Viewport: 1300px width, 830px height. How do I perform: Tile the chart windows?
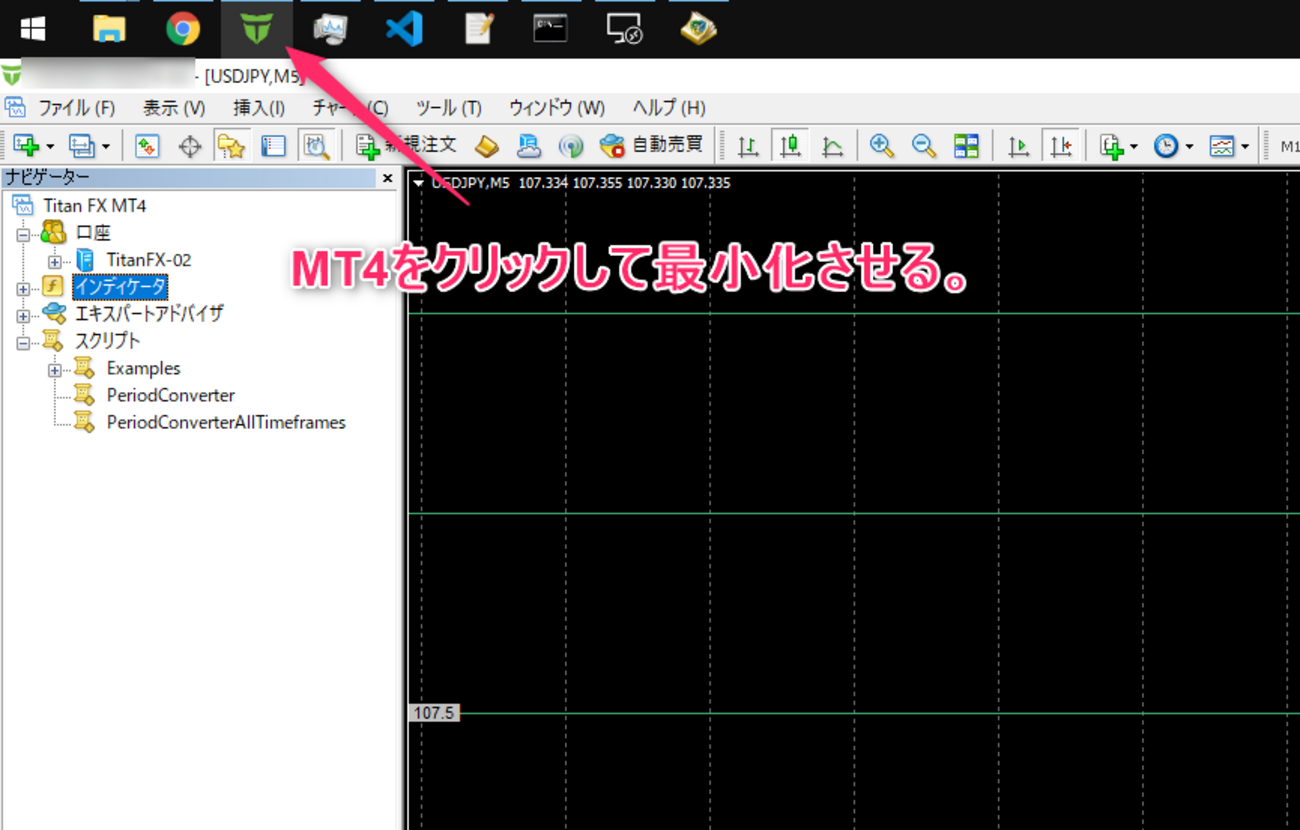click(x=966, y=145)
